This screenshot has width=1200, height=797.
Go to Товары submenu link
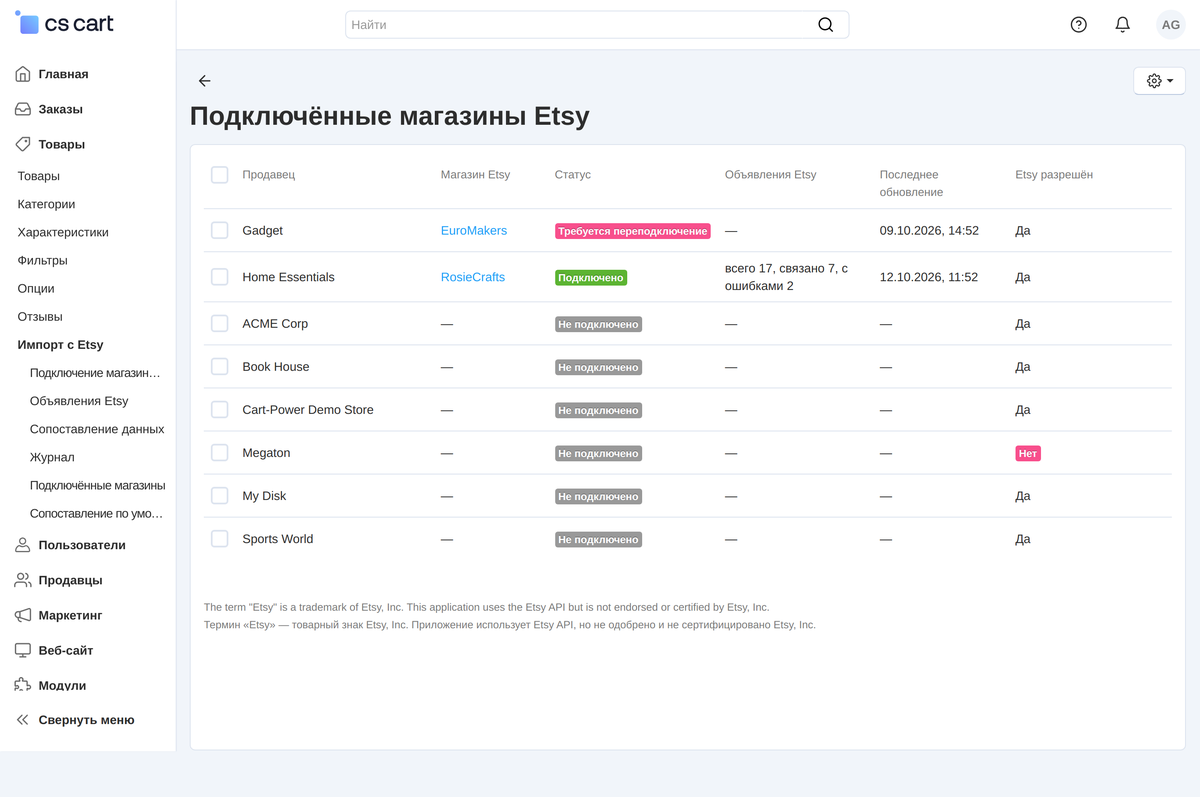[x=38, y=176]
